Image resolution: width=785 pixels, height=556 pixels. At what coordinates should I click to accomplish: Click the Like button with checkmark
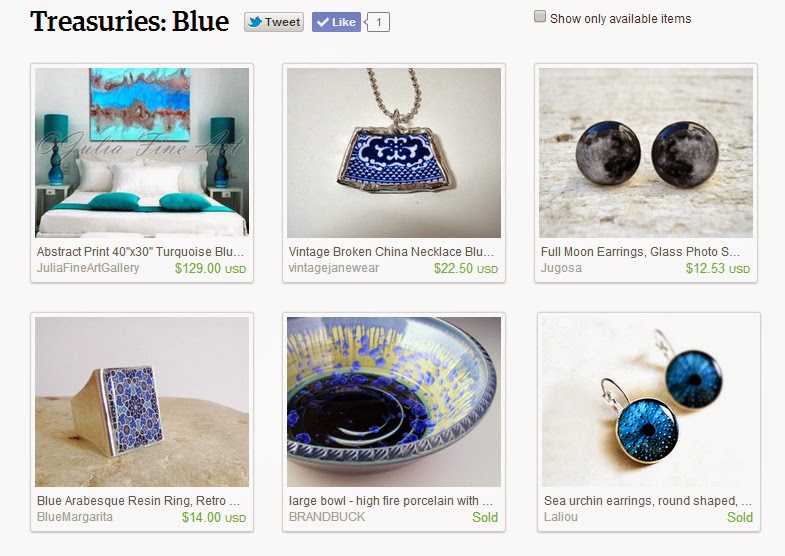coord(336,22)
